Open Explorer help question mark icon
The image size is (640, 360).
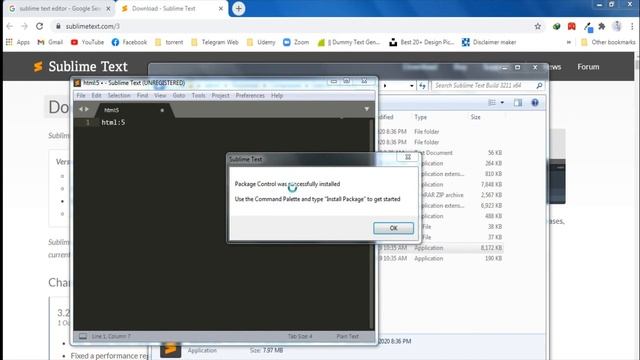(535, 102)
